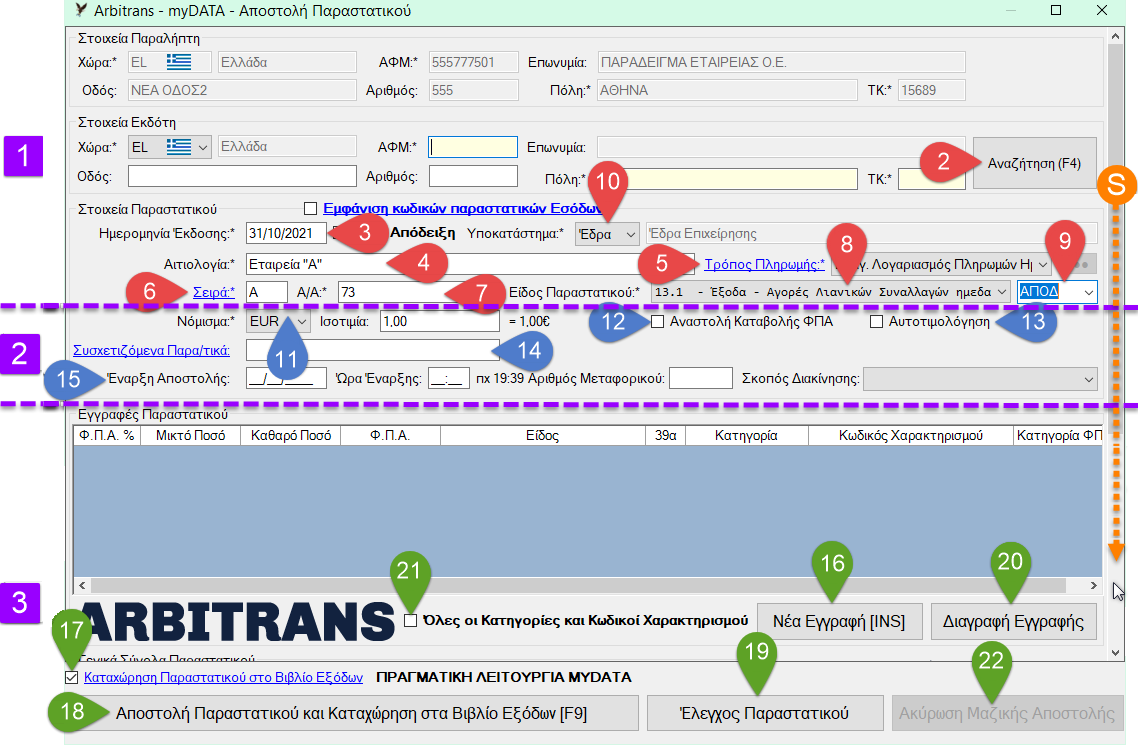
Task: Click the Κωδικός Χαρακτηρισμού column header
Action: coord(910,435)
